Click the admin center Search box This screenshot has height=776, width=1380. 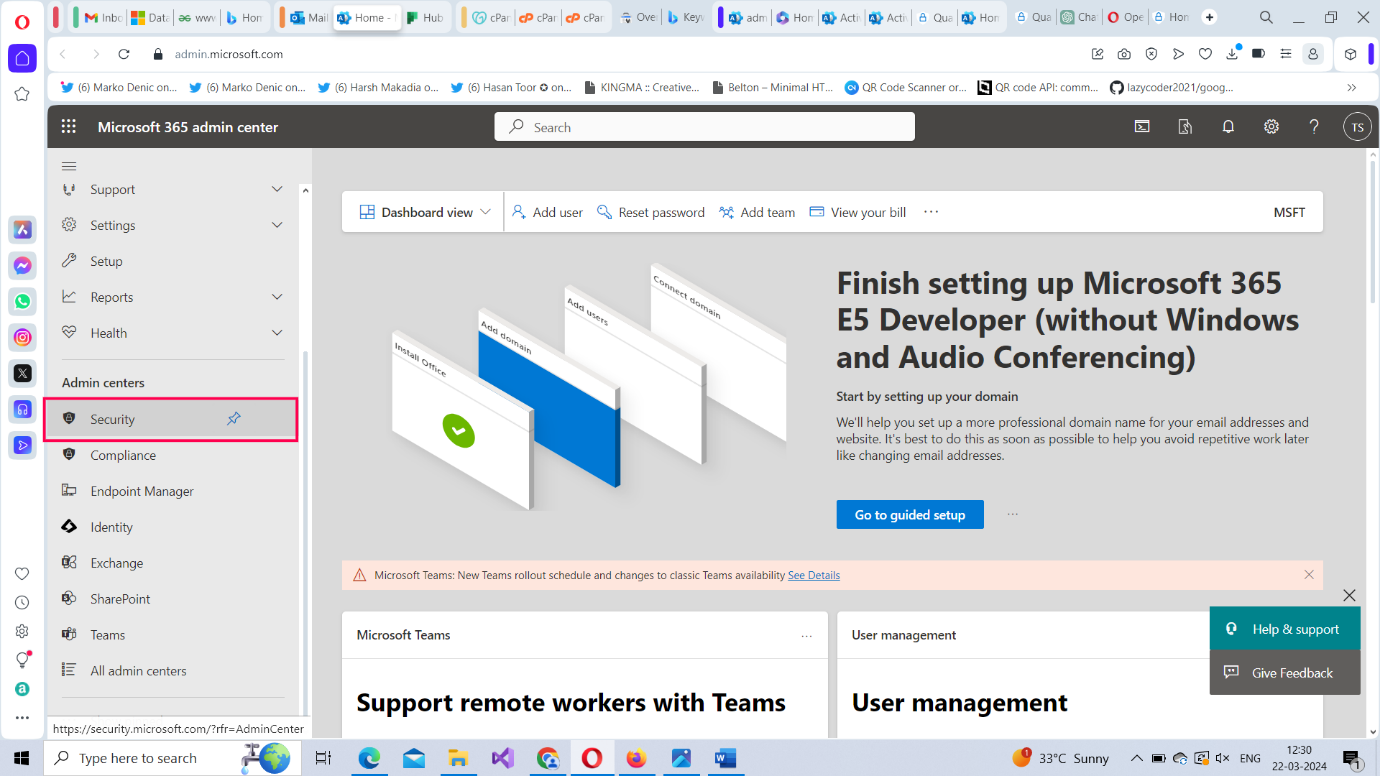tap(705, 127)
